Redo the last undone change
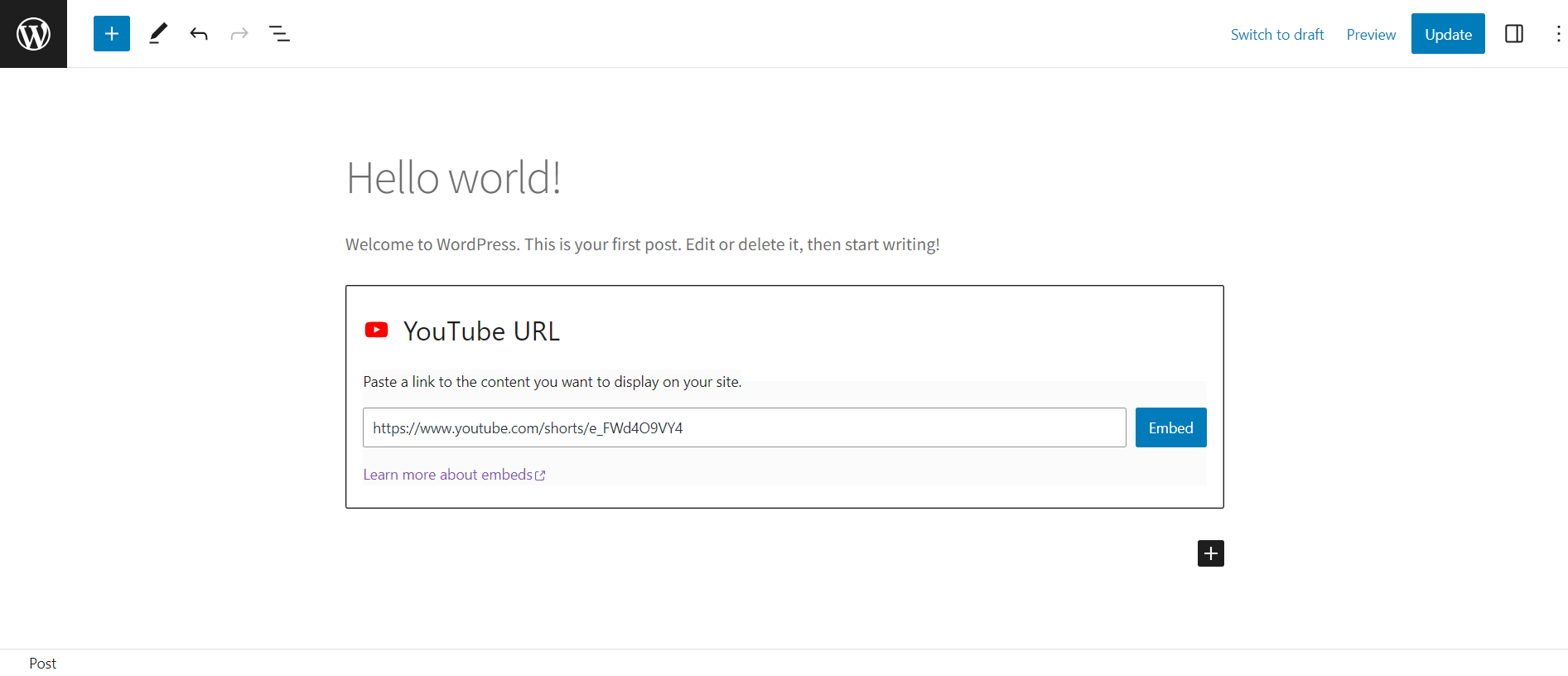 point(239,34)
